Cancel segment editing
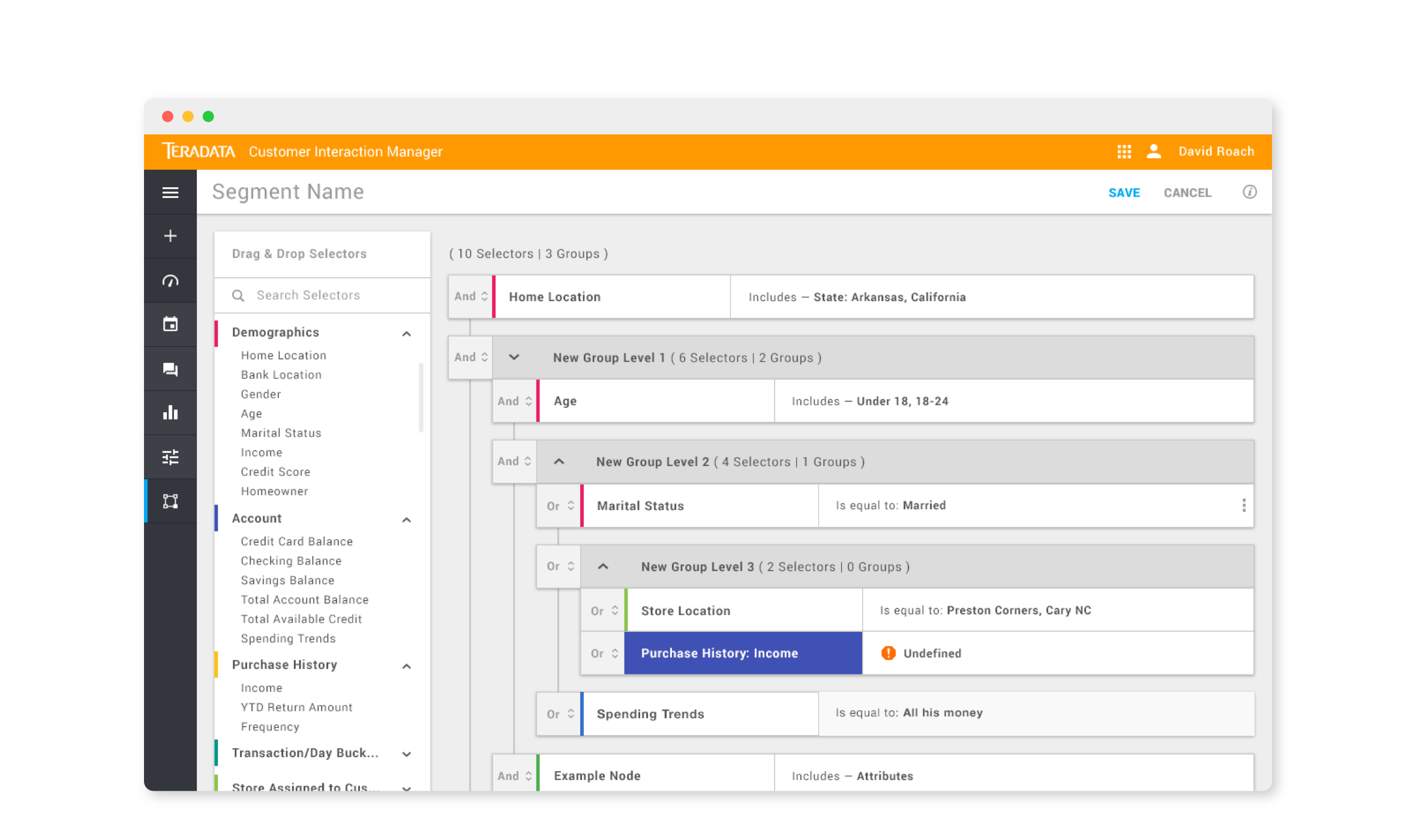This screenshot has width=1416, height=840. [1187, 193]
